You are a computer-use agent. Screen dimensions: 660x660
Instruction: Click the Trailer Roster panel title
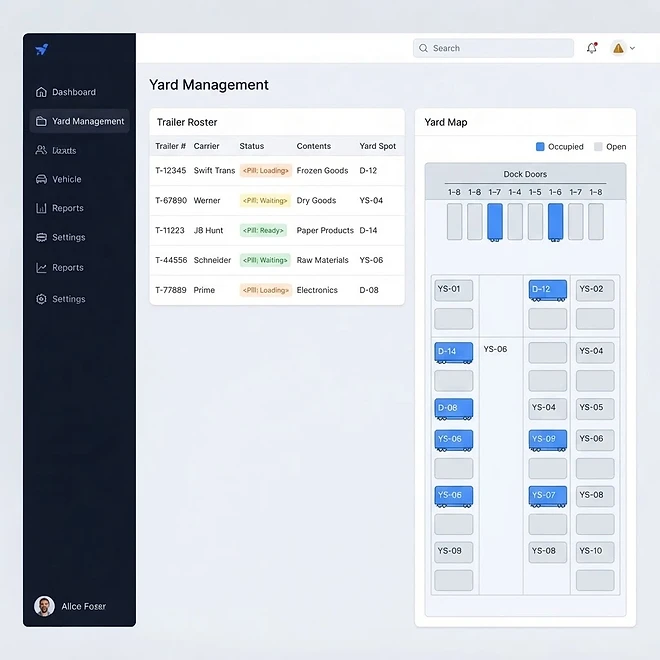point(187,122)
